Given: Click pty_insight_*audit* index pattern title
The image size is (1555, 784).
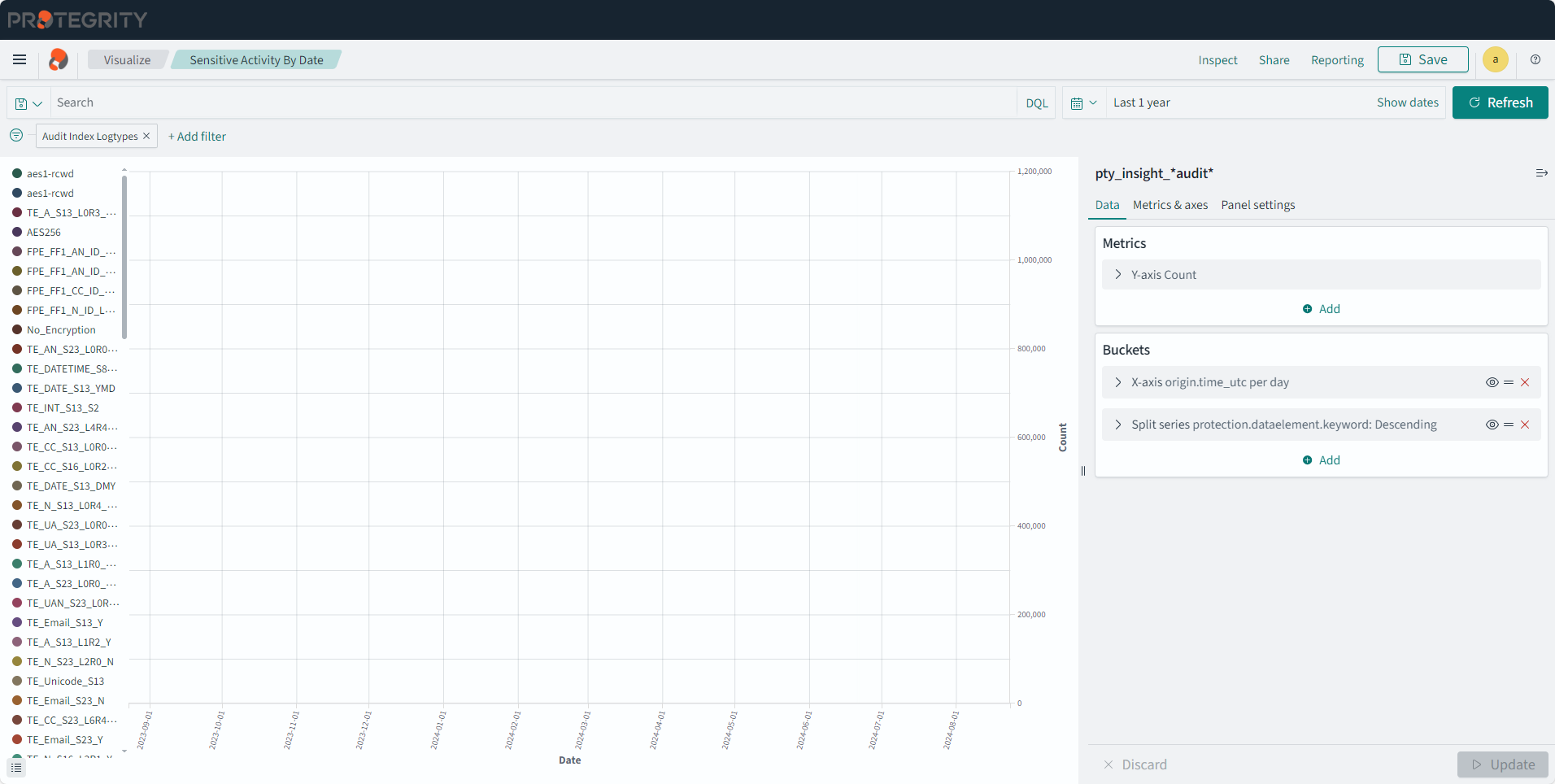Looking at the screenshot, I should pos(1153,173).
